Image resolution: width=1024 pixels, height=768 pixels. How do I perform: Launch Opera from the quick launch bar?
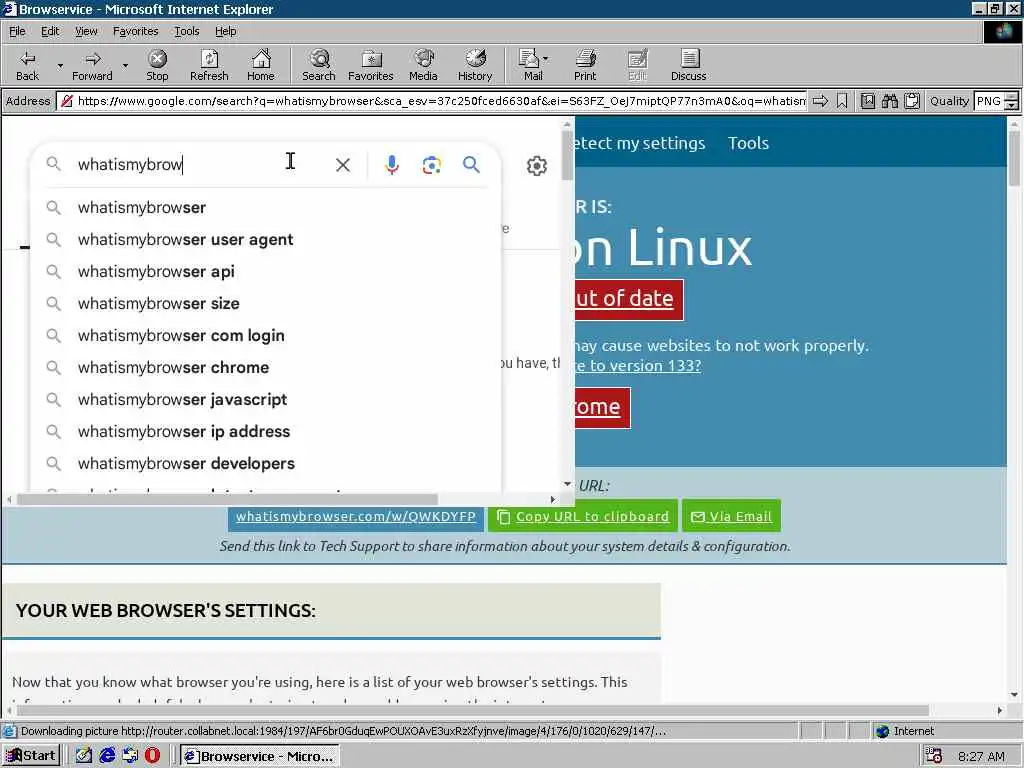(153, 756)
